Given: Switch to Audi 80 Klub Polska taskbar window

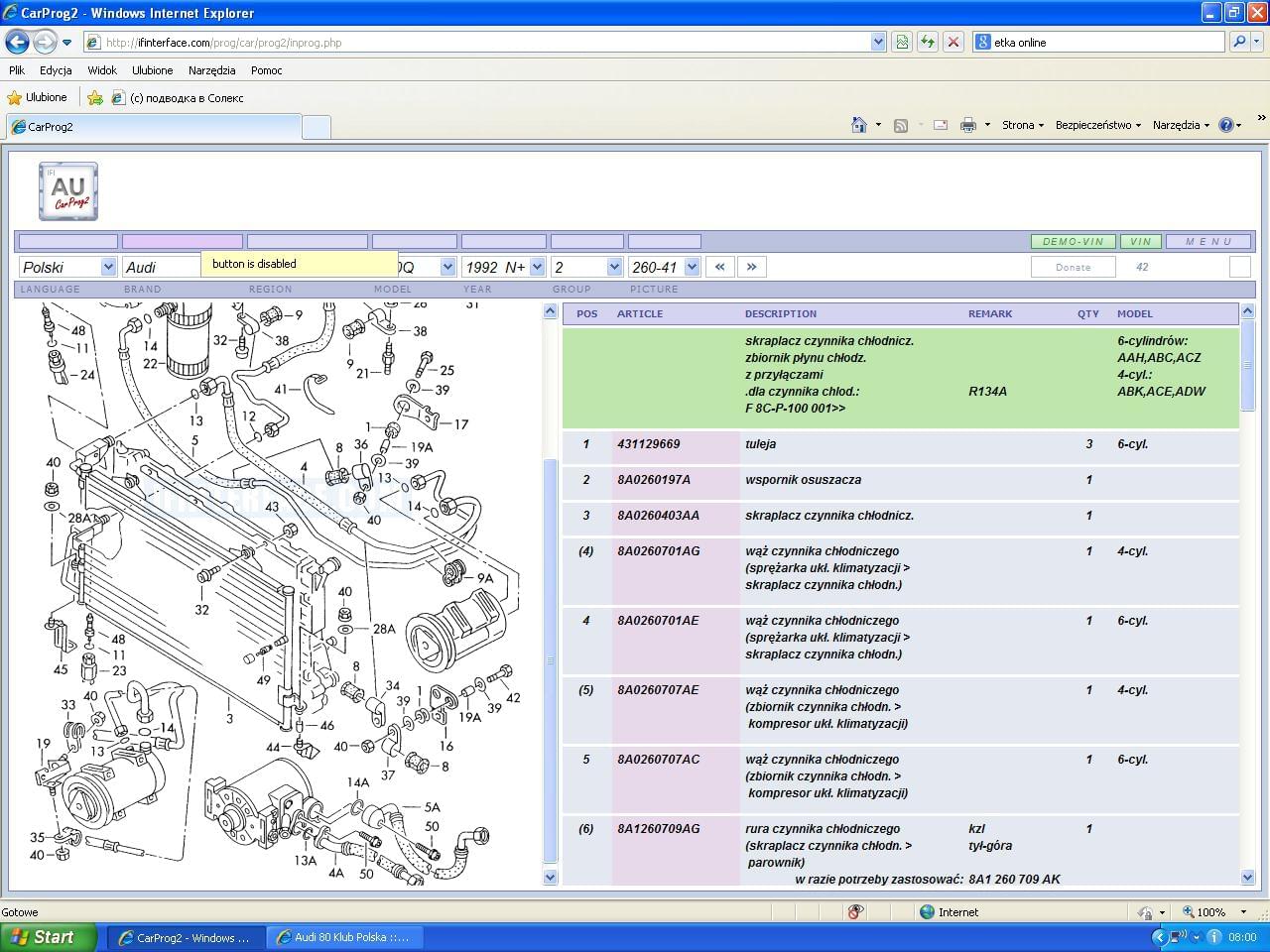Looking at the screenshot, I should click(x=344, y=937).
